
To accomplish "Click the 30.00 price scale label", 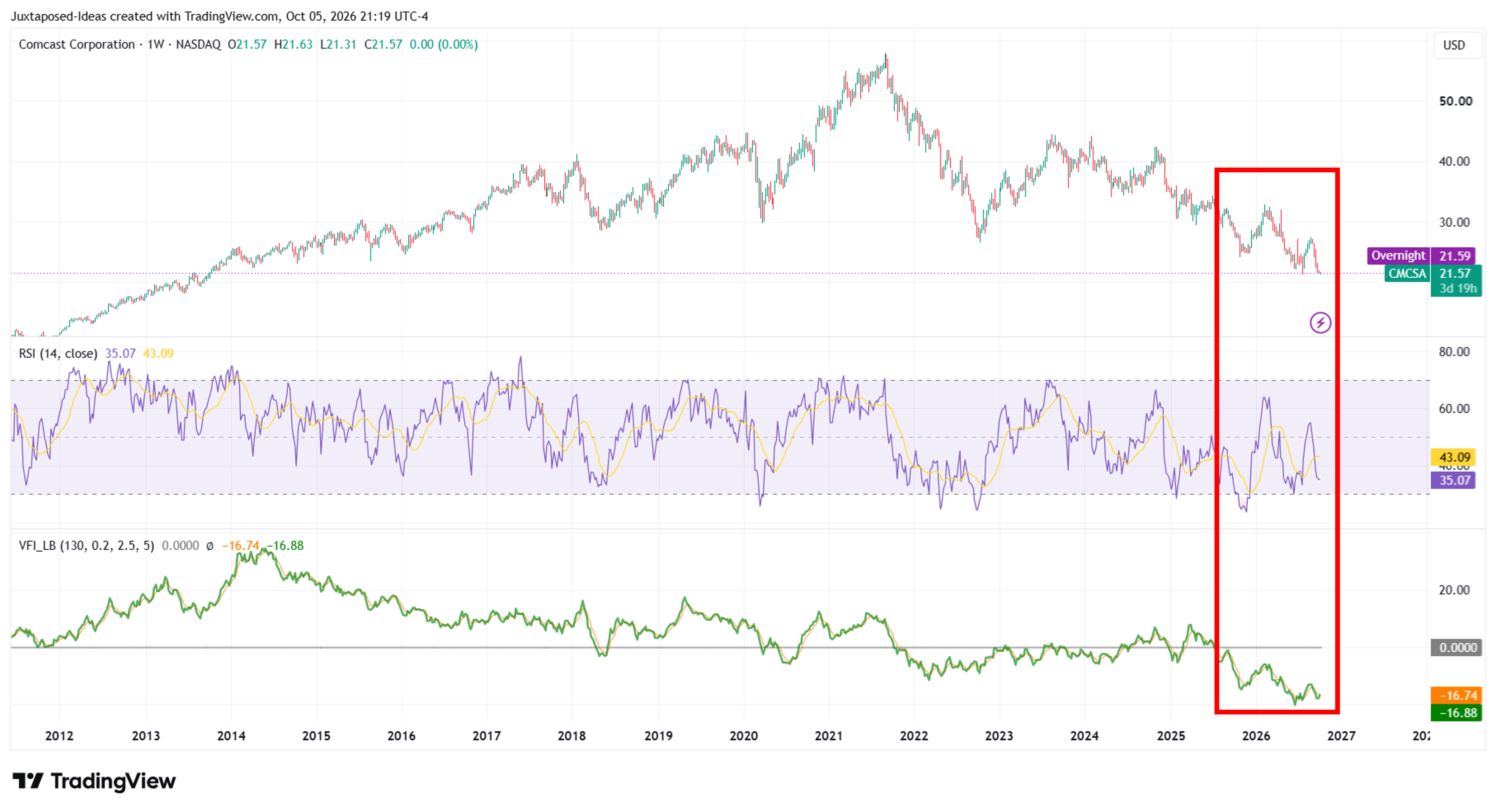I will pyautogui.click(x=1454, y=222).
